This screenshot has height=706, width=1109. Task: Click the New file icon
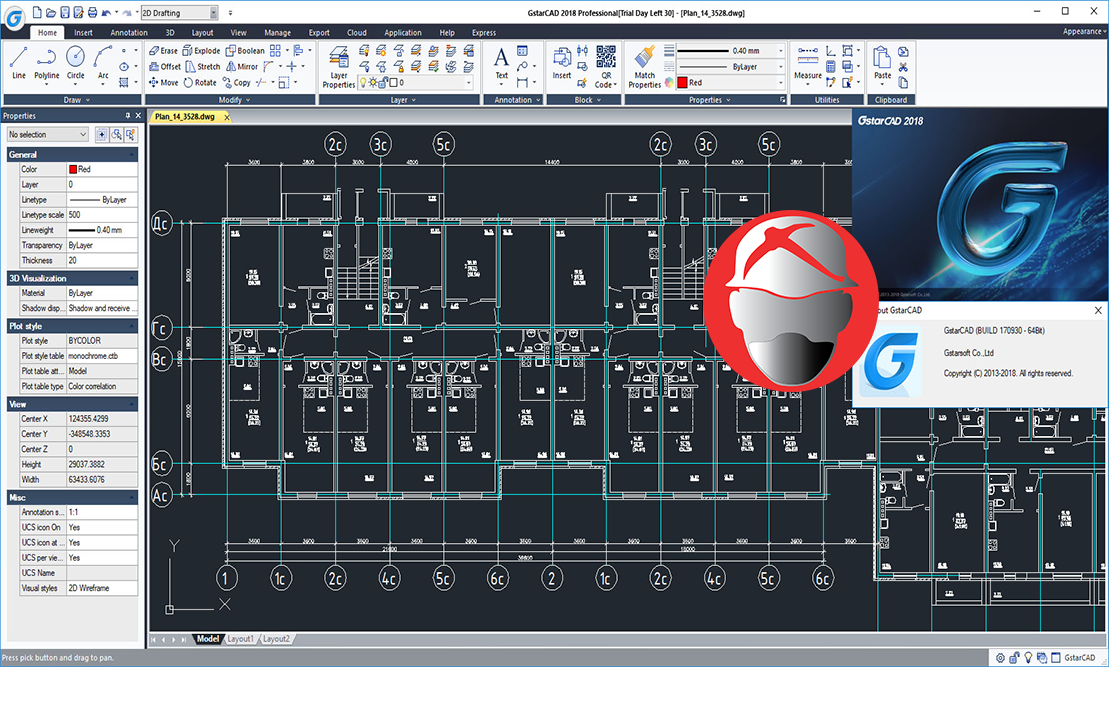[37, 13]
